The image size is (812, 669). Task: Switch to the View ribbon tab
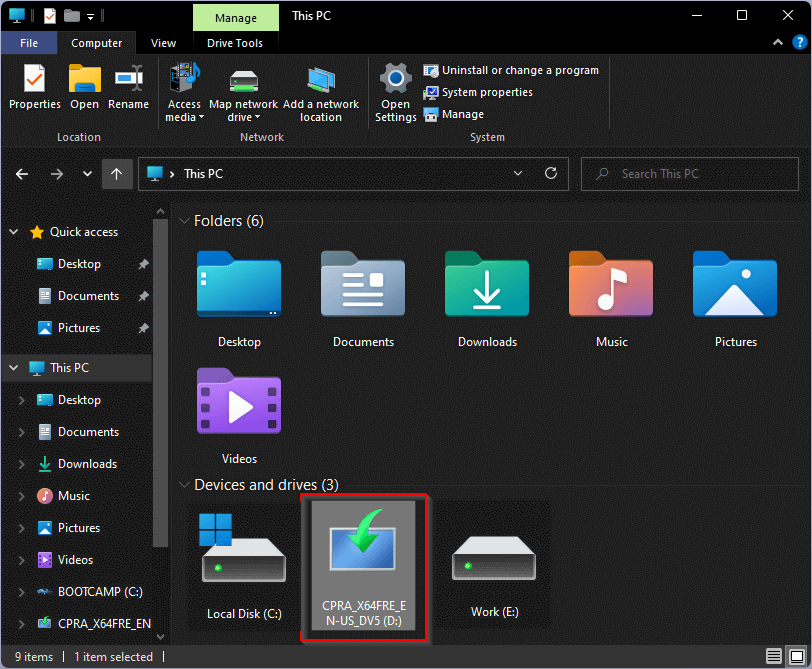point(163,43)
